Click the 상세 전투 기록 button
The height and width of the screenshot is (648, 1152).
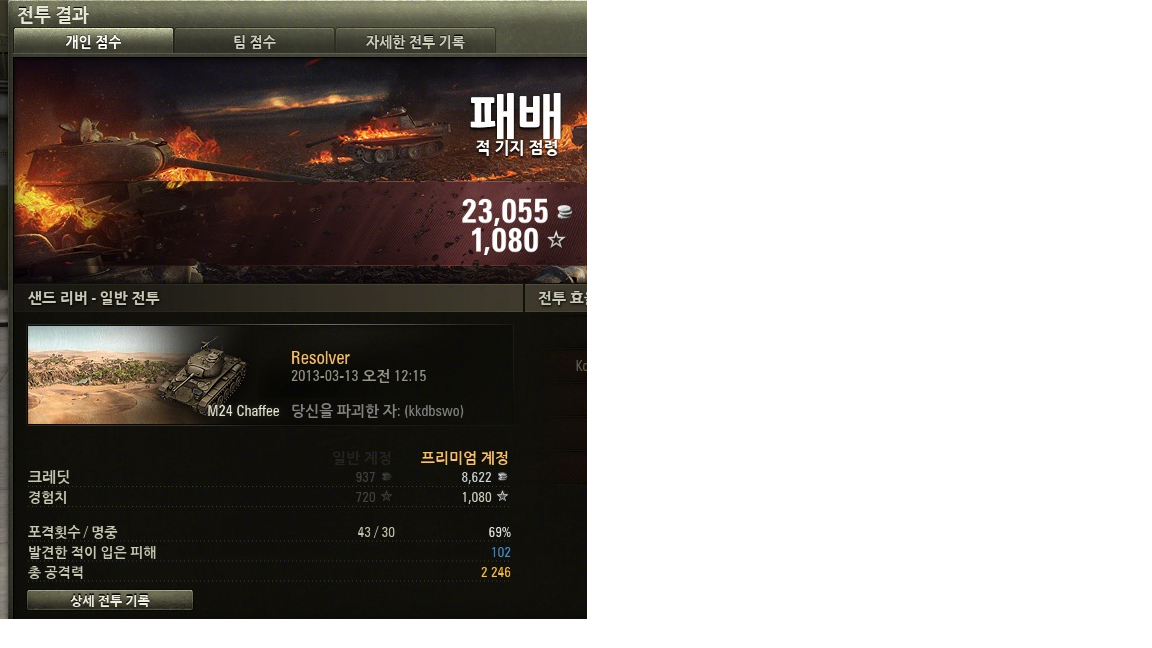coord(110,600)
